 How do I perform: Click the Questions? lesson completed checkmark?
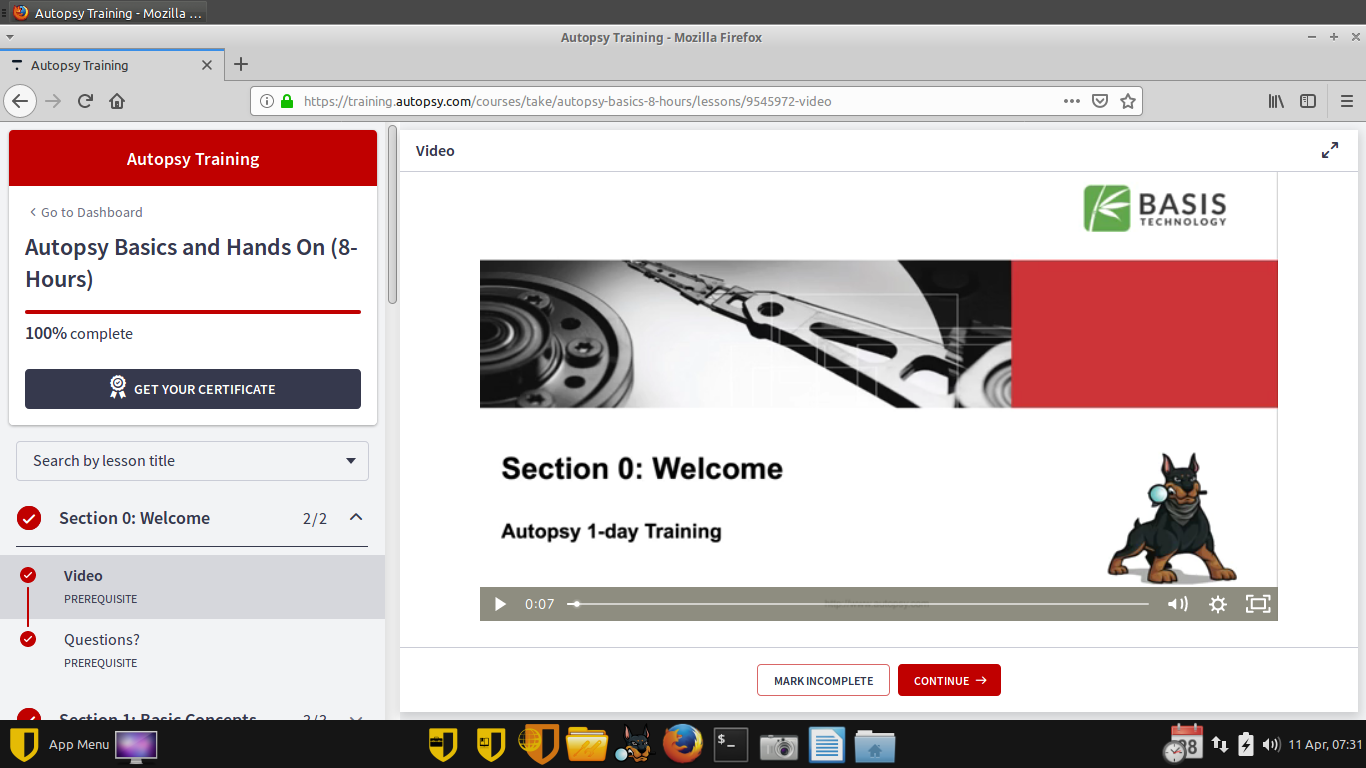coord(28,639)
